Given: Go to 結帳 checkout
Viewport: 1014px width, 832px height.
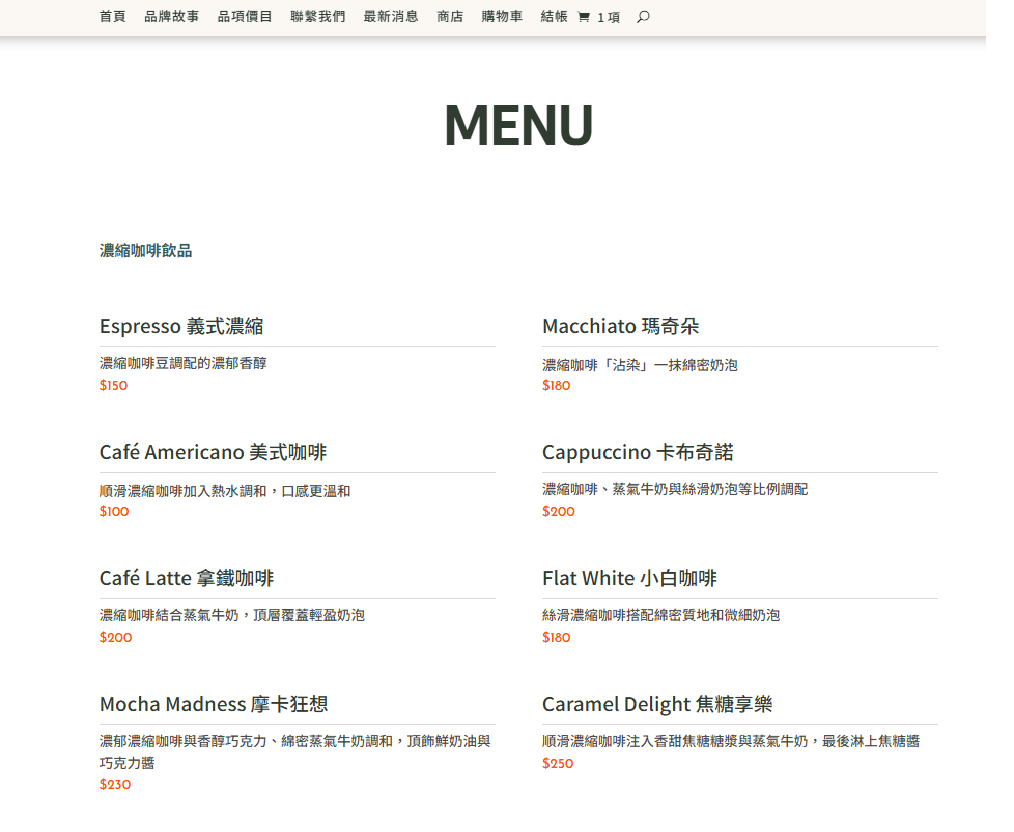Looking at the screenshot, I should pos(554,17).
